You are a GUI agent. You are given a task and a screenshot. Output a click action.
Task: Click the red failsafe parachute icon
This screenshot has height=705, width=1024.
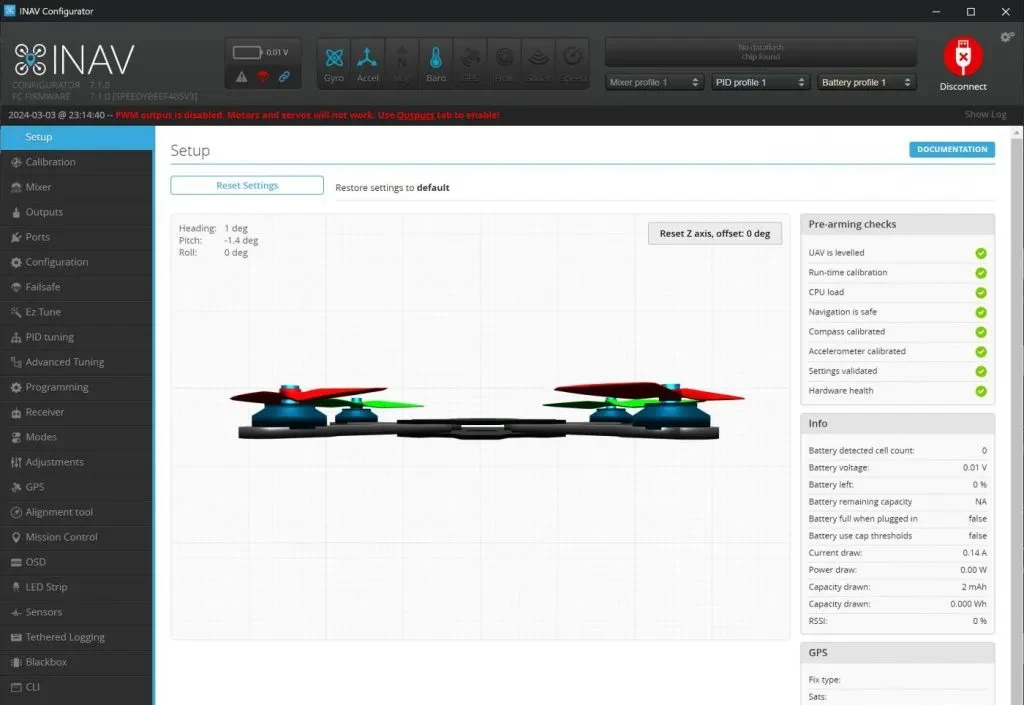(x=263, y=77)
